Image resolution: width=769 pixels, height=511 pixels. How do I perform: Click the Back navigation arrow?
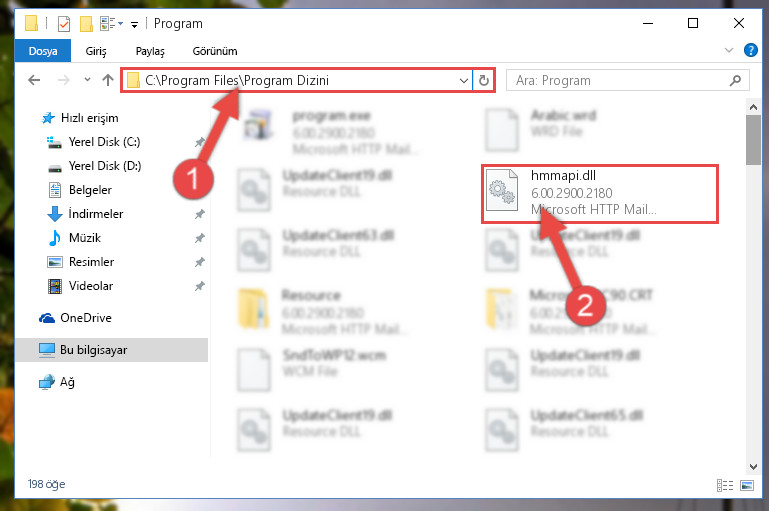(x=34, y=80)
